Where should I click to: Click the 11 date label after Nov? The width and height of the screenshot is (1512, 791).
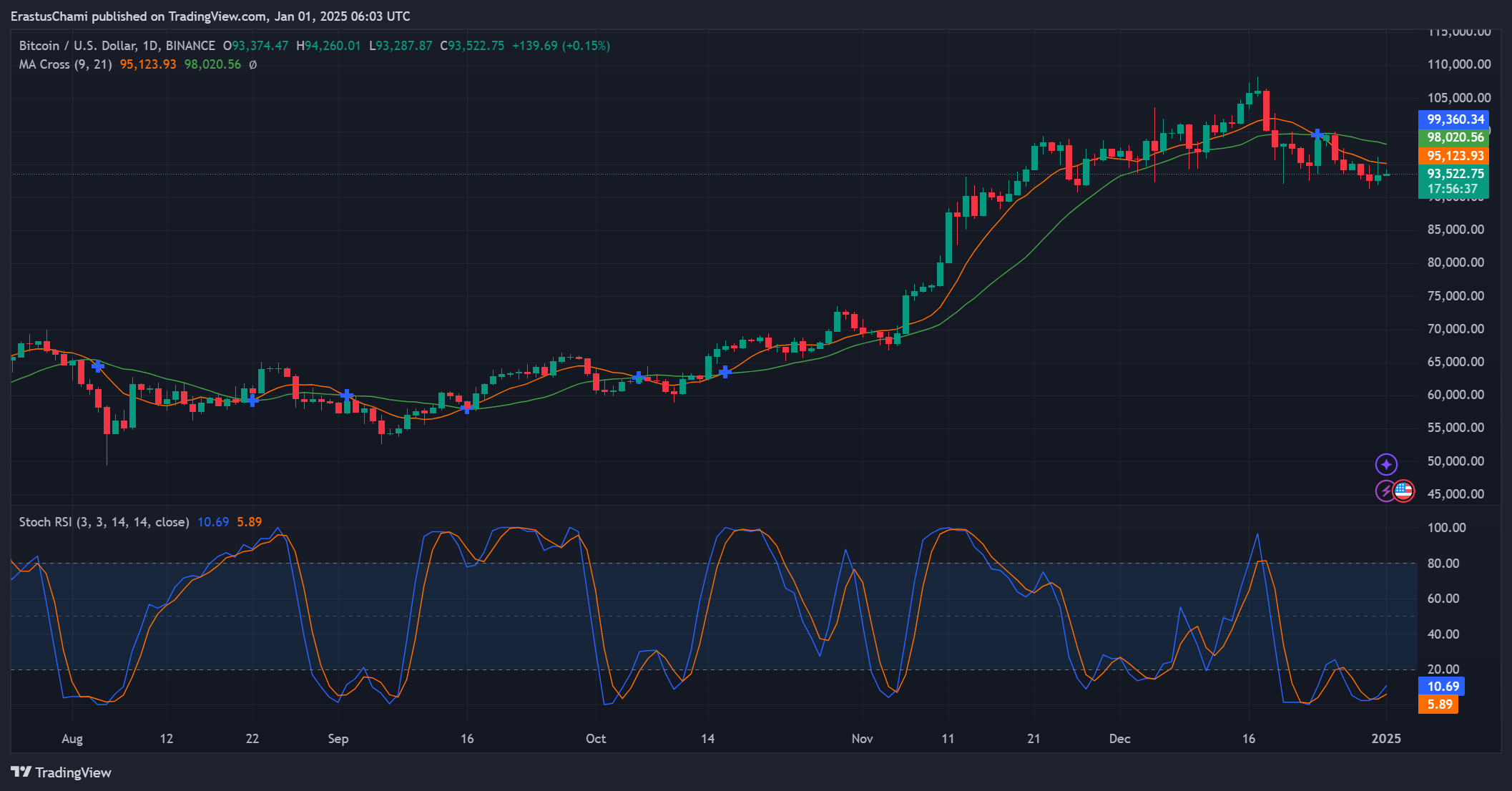point(948,739)
